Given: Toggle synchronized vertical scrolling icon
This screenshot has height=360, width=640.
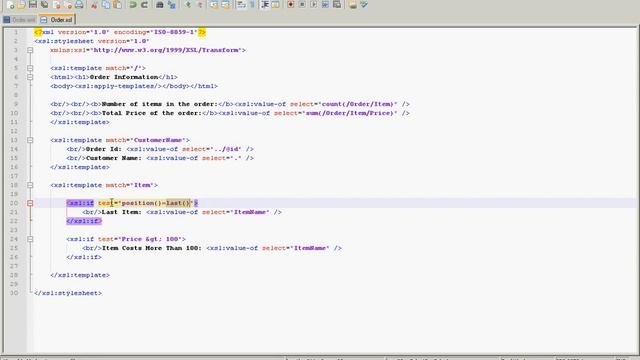Looking at the screenshot, I should point(214,5).
